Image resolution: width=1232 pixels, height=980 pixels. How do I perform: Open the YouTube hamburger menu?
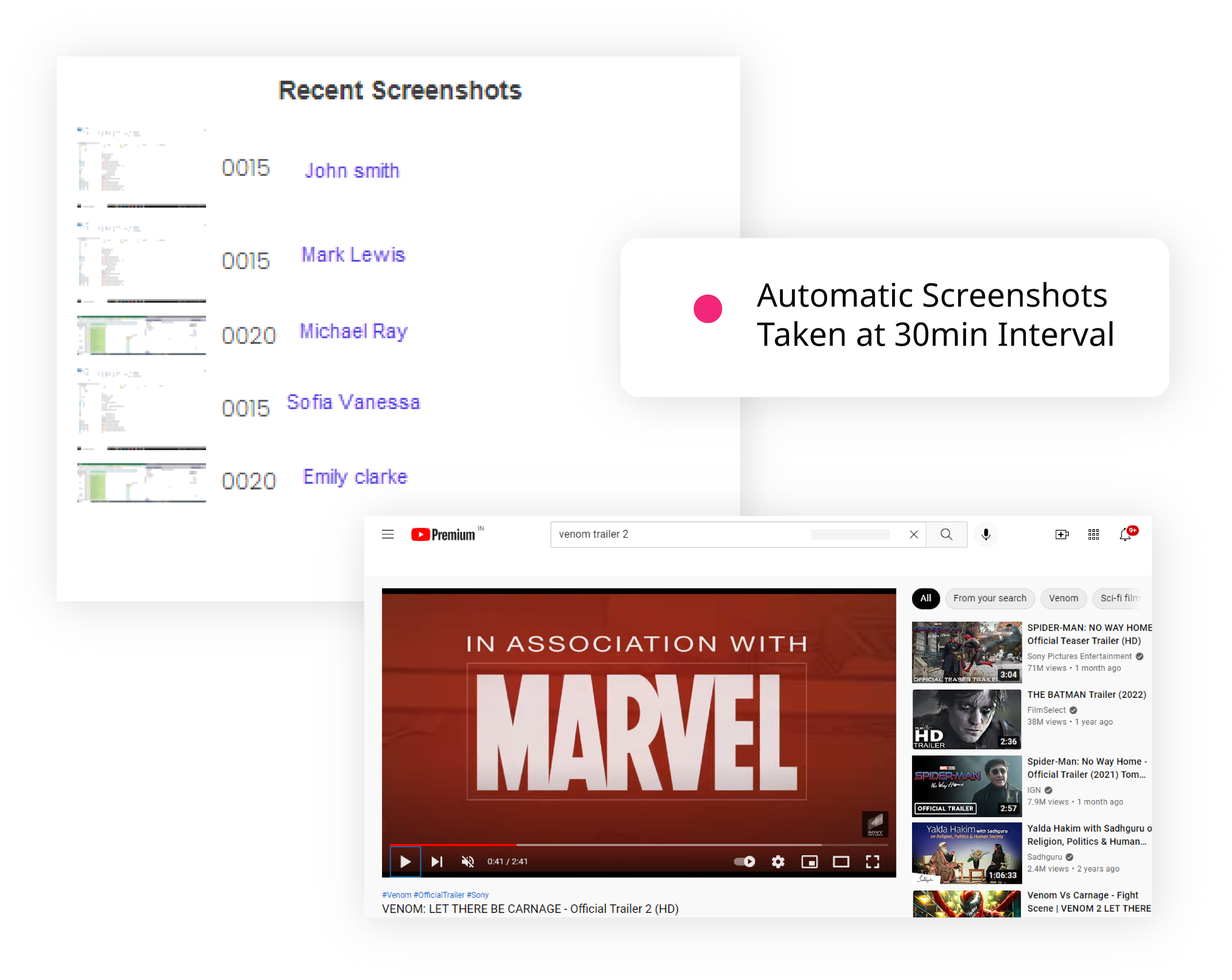pyautogui.click(x=387, y=534)
